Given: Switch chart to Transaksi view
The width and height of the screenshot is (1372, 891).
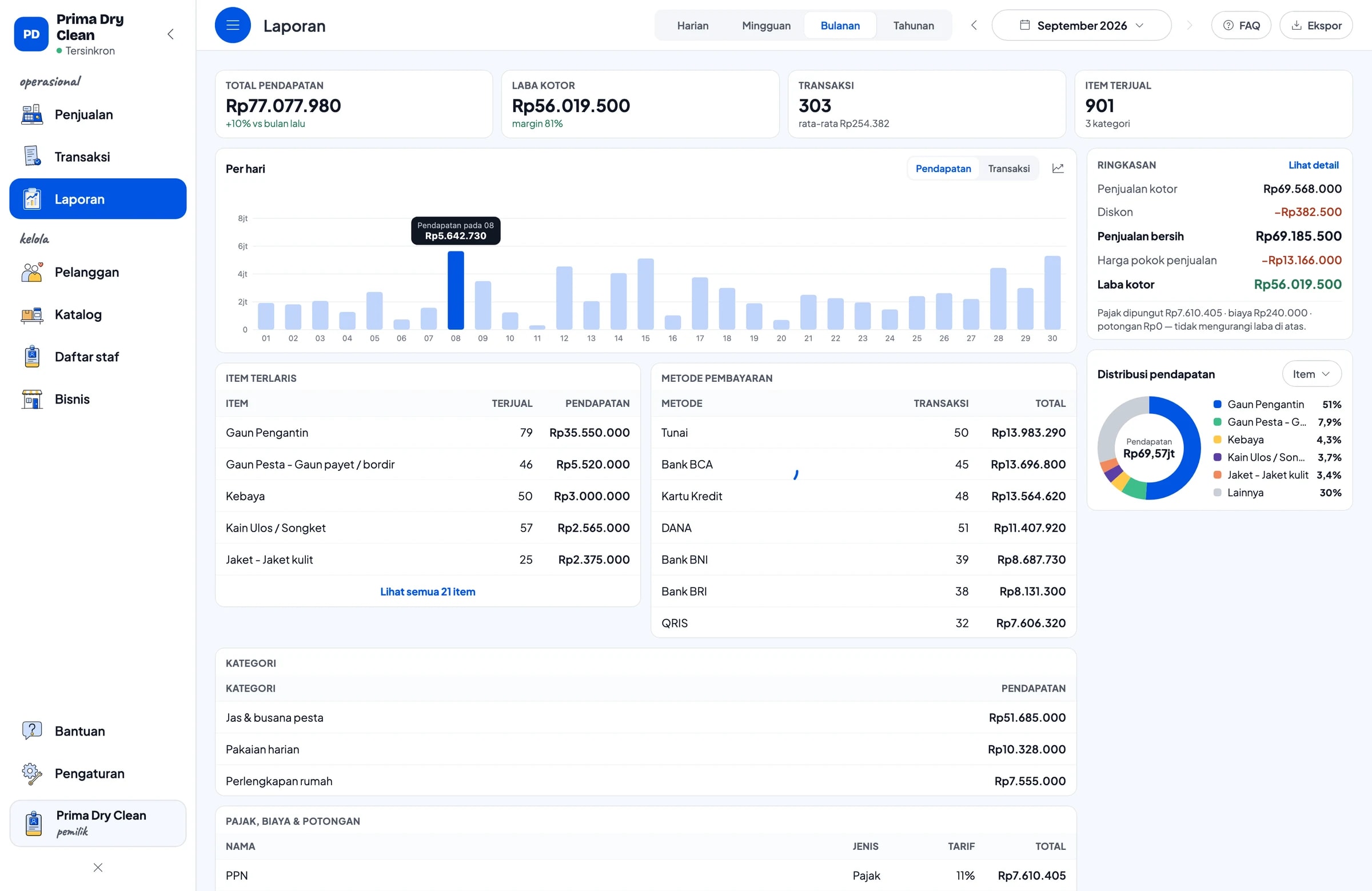Looking at the screenshot, I should click(x=1009, y=168).
